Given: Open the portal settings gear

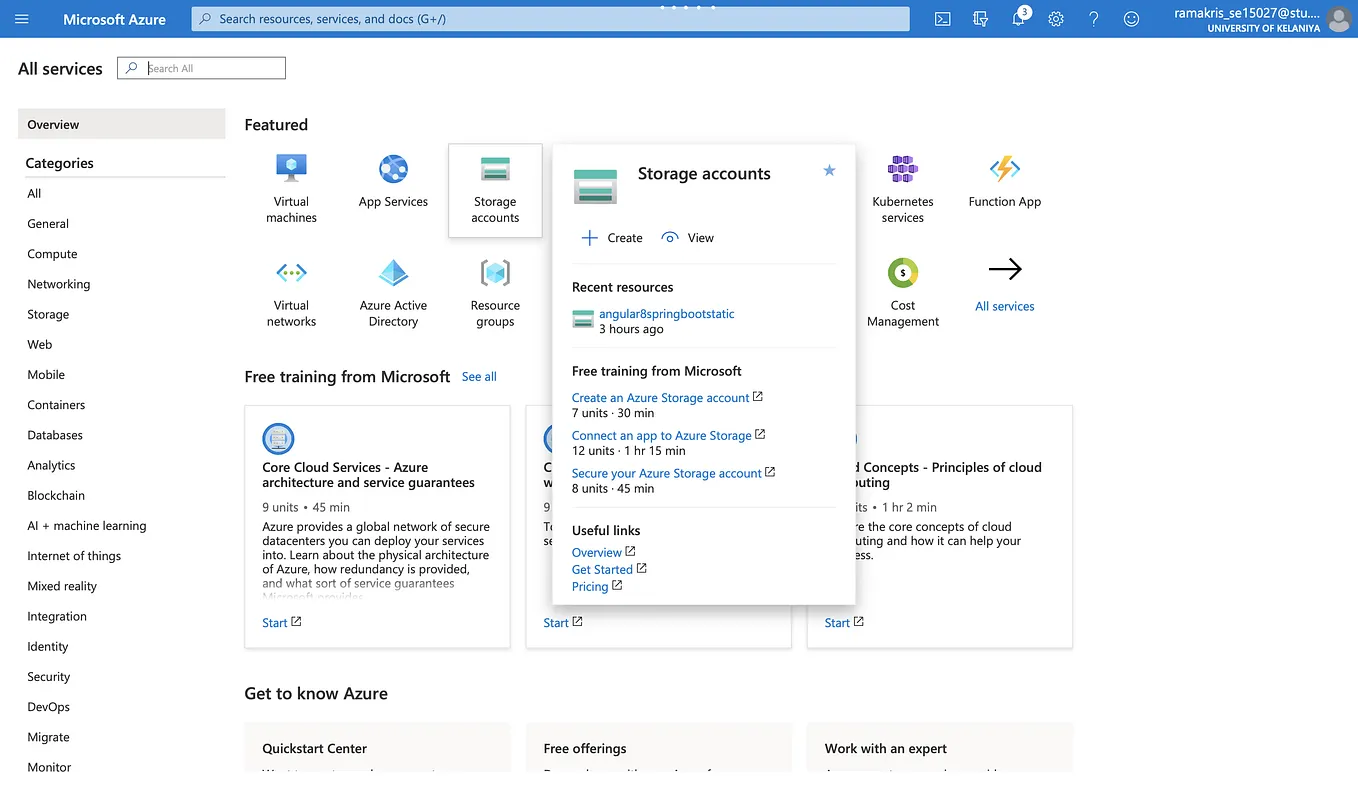Looking at the screenshot, I should (1055, 18).
